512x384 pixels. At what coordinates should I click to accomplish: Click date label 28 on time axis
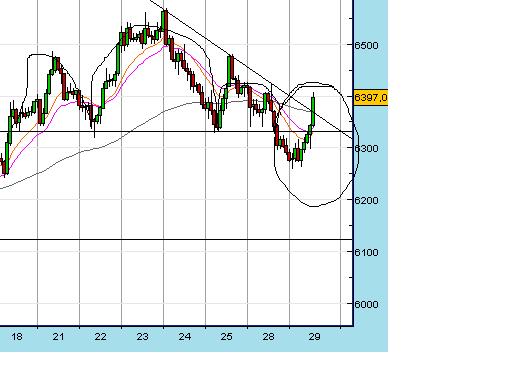268,337
